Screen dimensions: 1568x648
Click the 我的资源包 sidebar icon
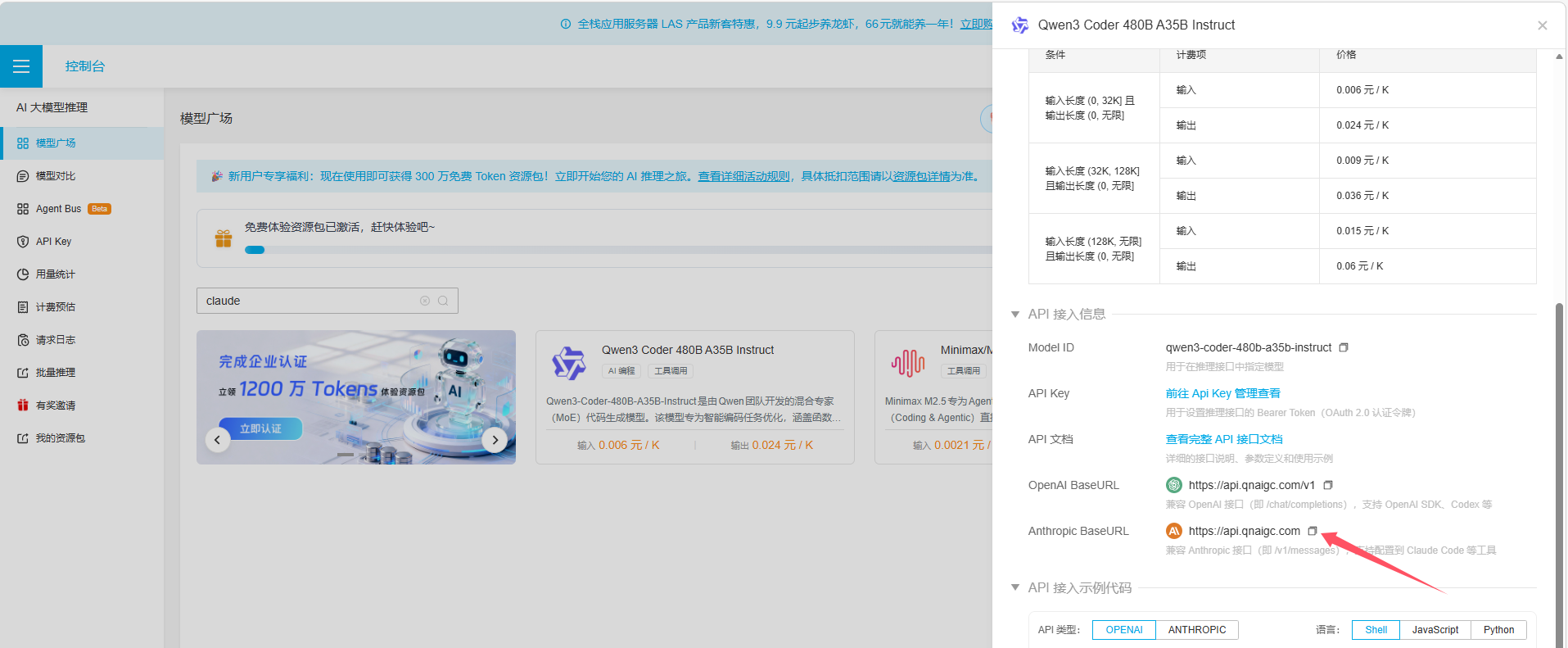coord(23,438)
